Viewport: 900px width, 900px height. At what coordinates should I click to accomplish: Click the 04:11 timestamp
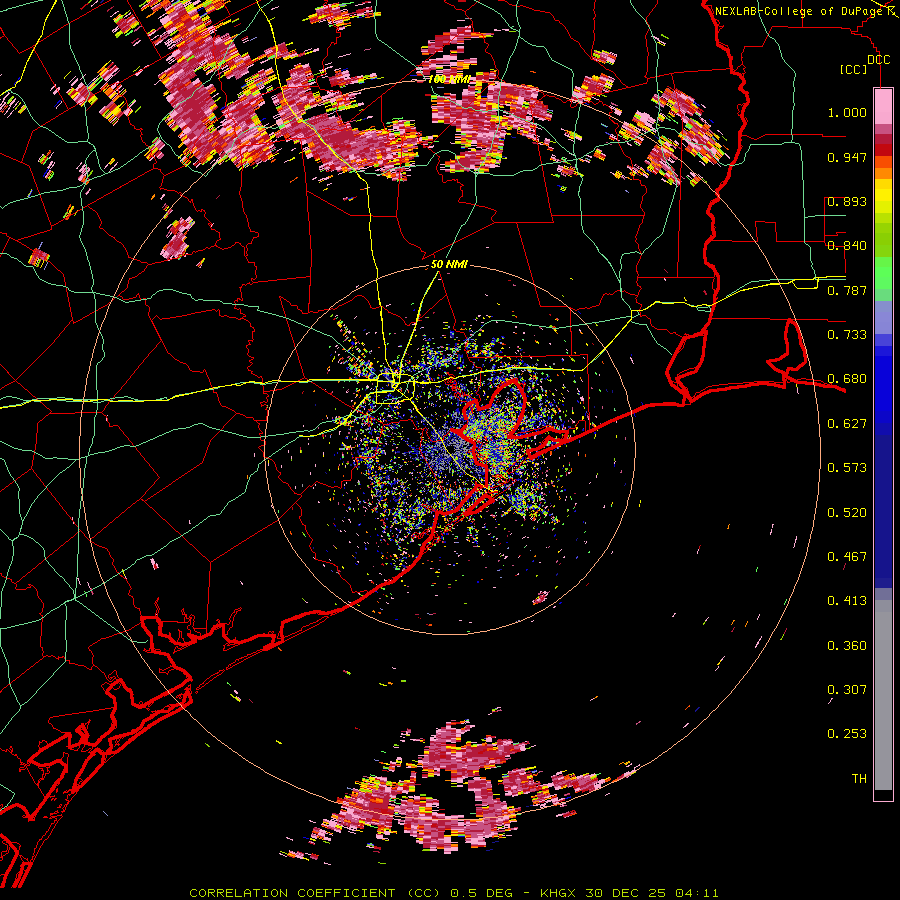[x=696, y=893]
